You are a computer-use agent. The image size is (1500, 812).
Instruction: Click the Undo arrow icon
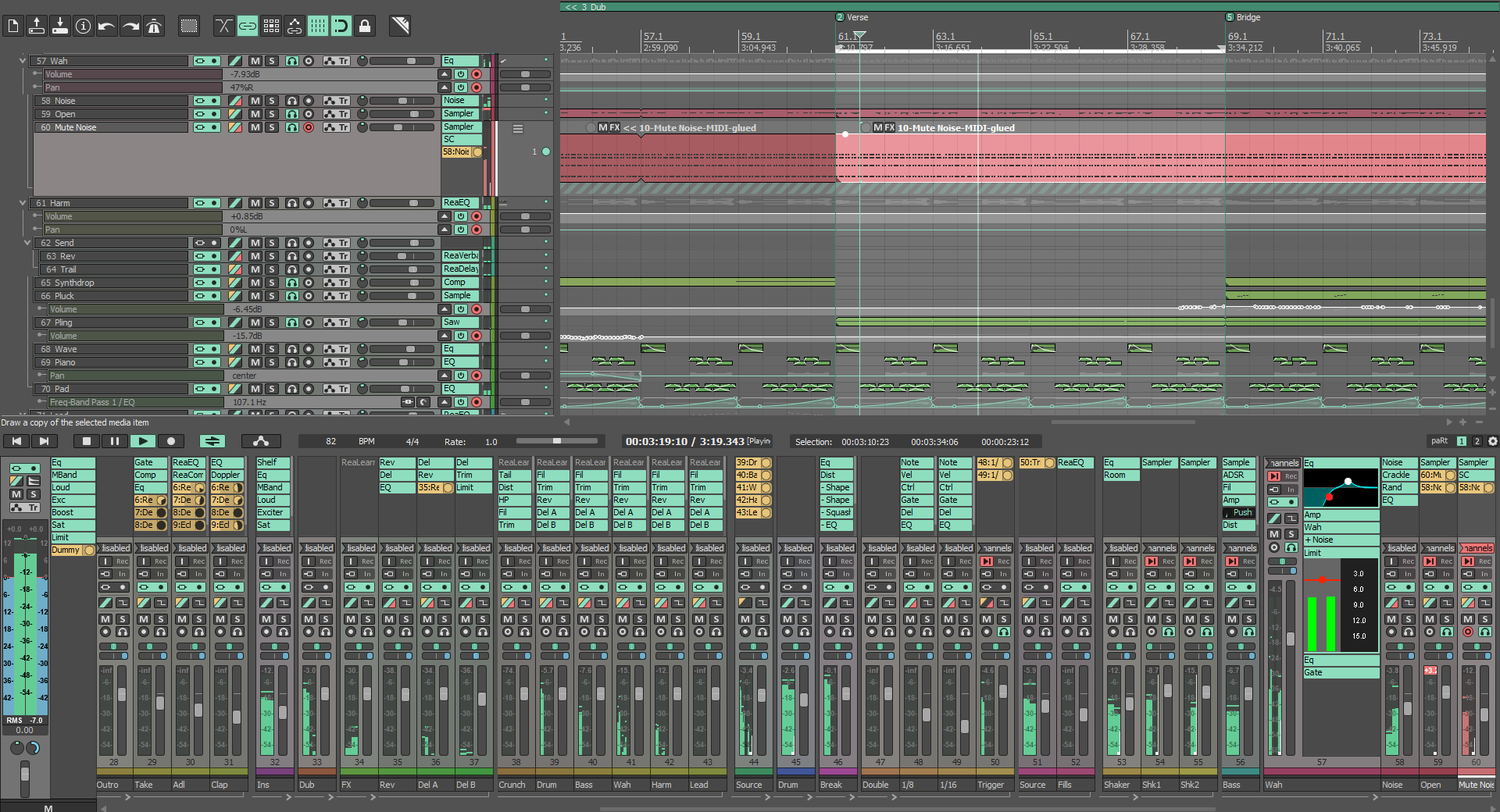click(107, 26)
